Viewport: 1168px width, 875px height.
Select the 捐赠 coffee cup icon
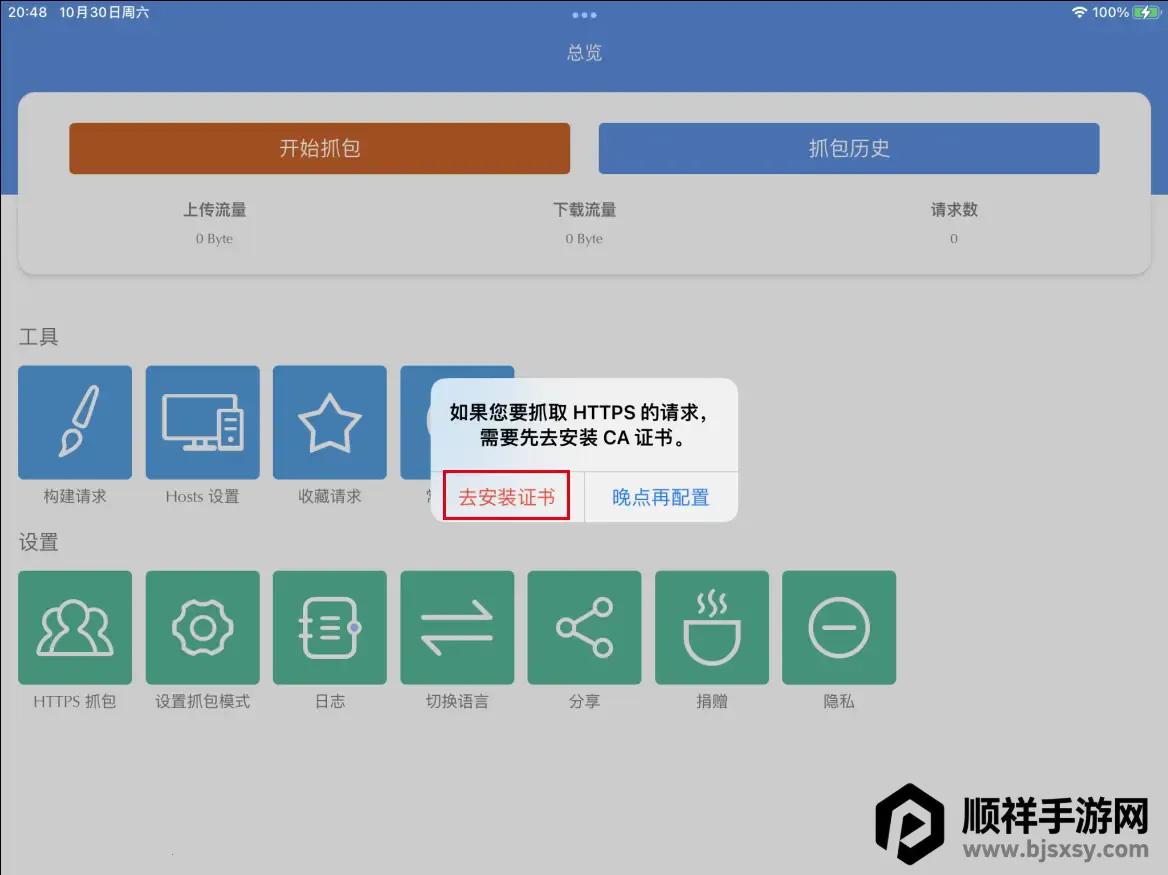click(712, 627)
